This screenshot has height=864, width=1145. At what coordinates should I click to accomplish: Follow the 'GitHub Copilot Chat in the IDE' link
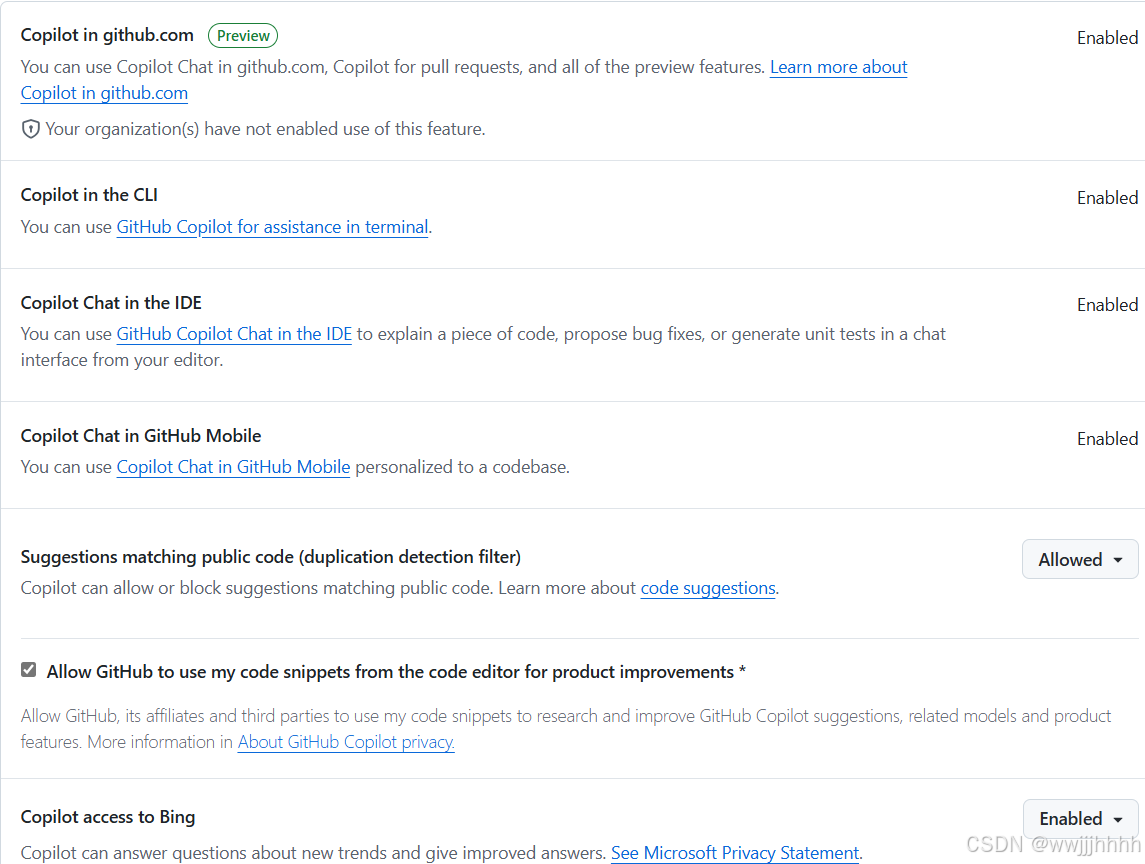[x=234, y=334]
